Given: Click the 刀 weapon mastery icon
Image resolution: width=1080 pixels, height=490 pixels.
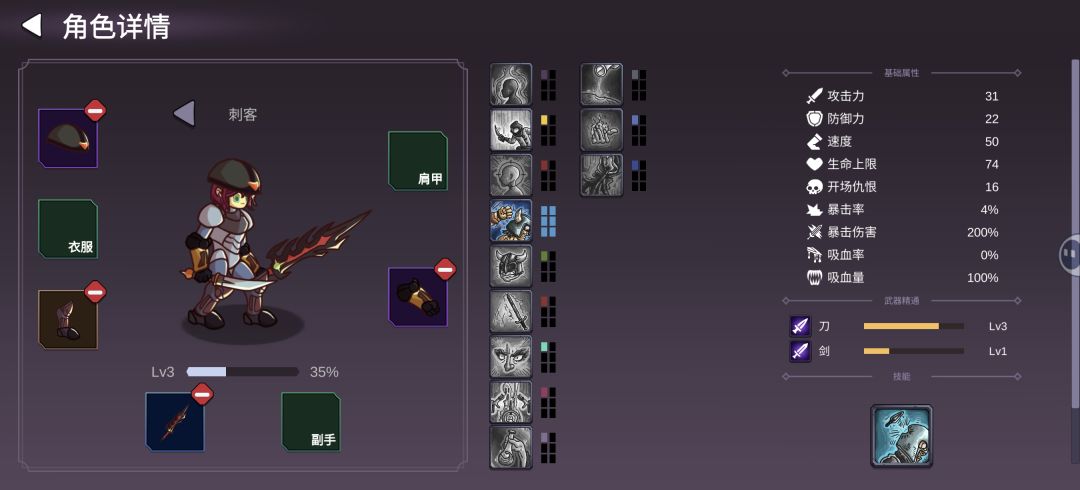Looking at the screenshot, I should [x=800, y=326].
